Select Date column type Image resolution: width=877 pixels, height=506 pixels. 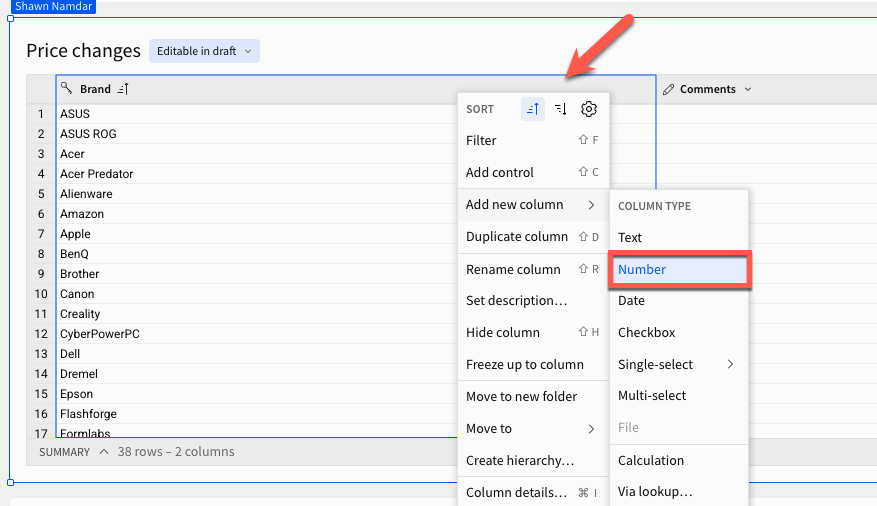pyautogui.click(x=679, y=301)
